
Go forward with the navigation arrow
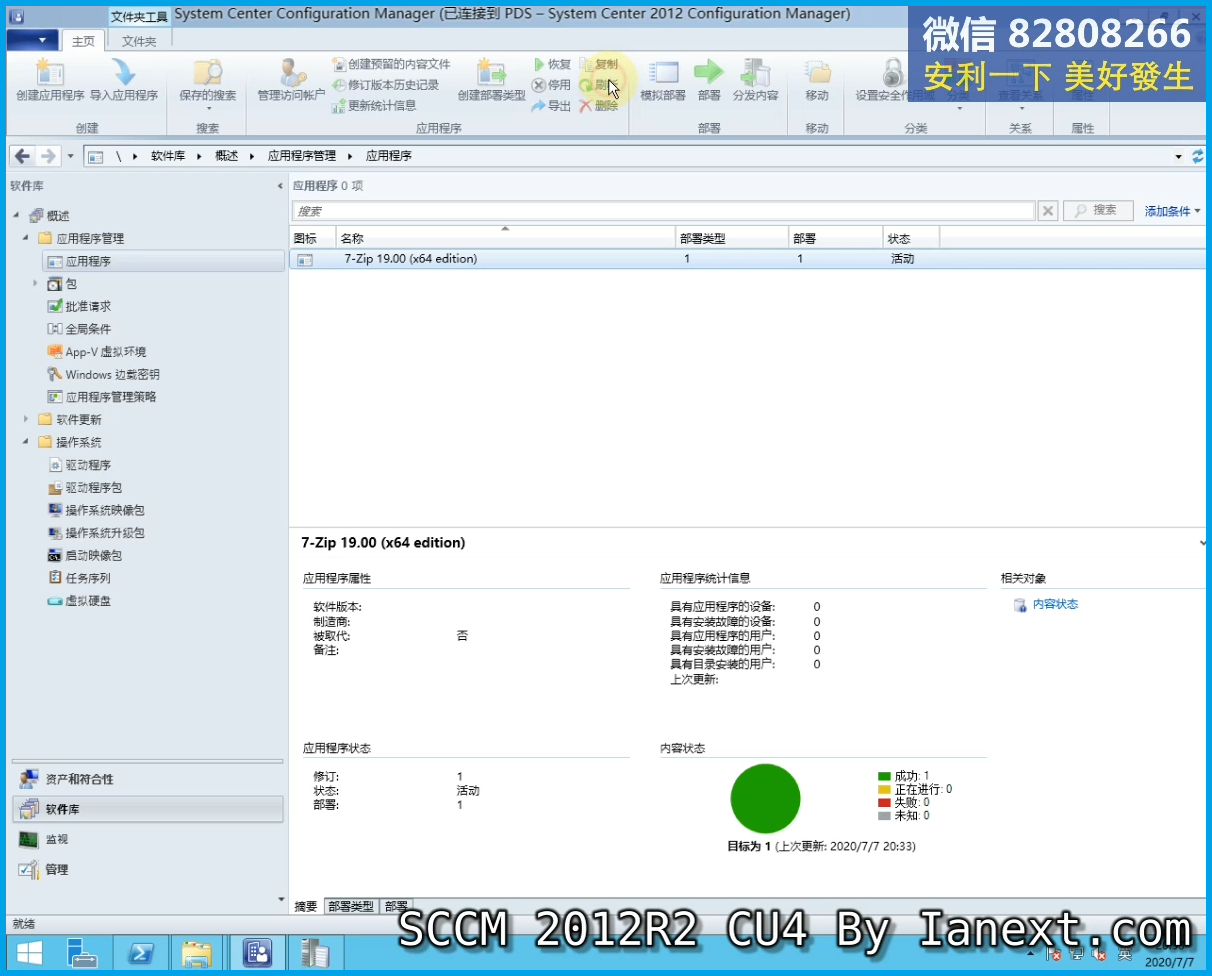click(48, 156)
